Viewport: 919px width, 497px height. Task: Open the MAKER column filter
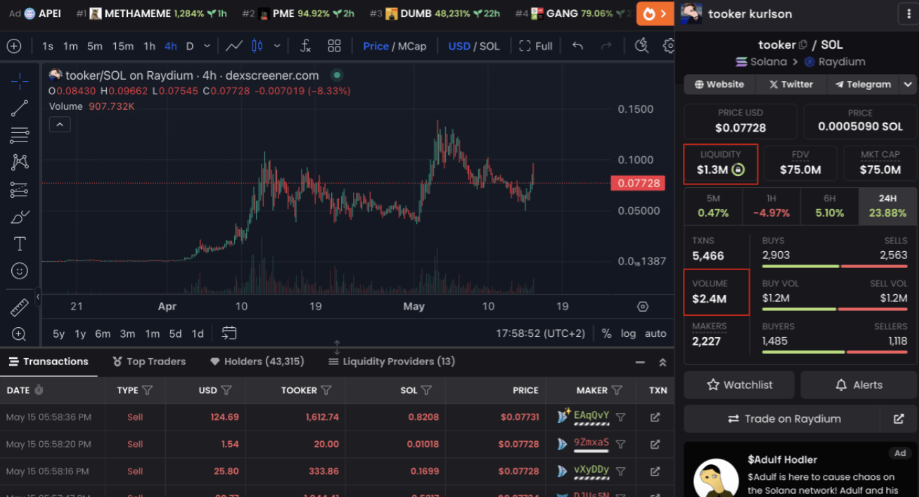(x=617, y=390)
